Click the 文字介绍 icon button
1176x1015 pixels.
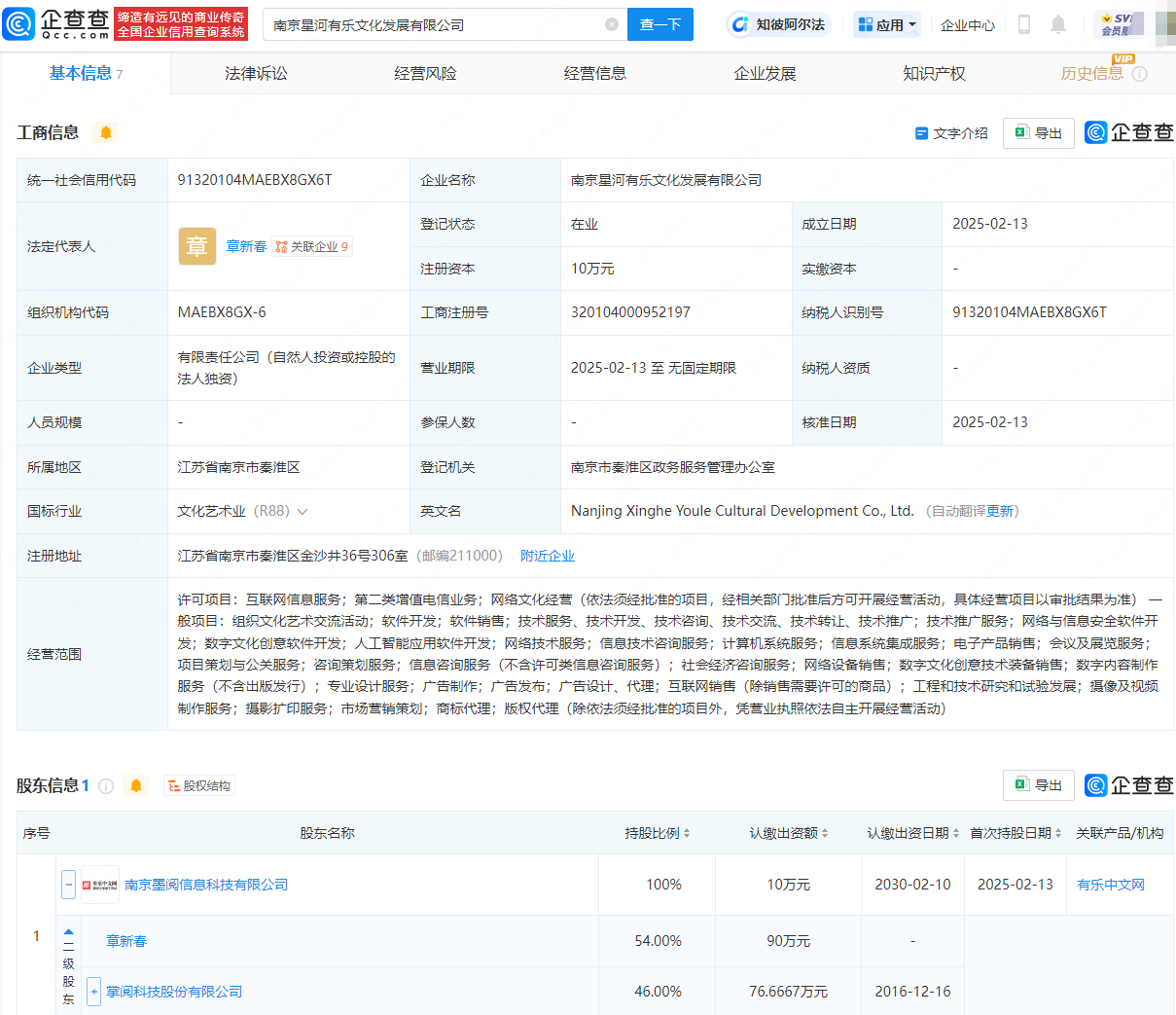pos(951,133)
